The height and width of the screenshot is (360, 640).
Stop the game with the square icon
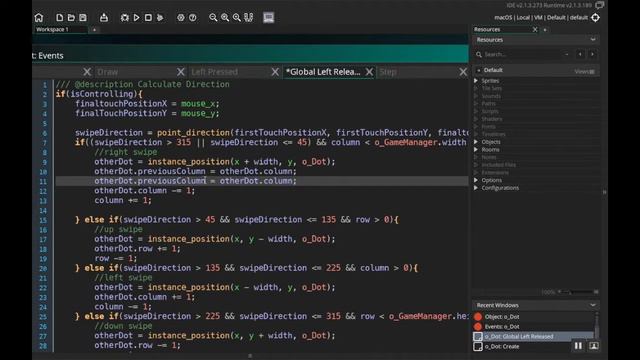pyautogui.click(x=148, y=18)
